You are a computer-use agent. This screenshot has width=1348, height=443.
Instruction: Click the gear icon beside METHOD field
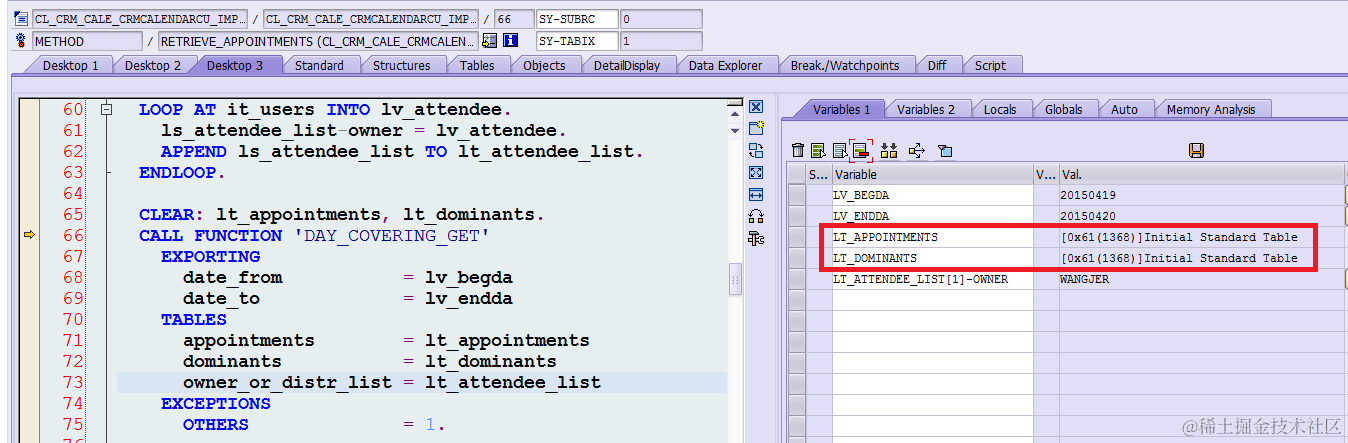[22, 41]
